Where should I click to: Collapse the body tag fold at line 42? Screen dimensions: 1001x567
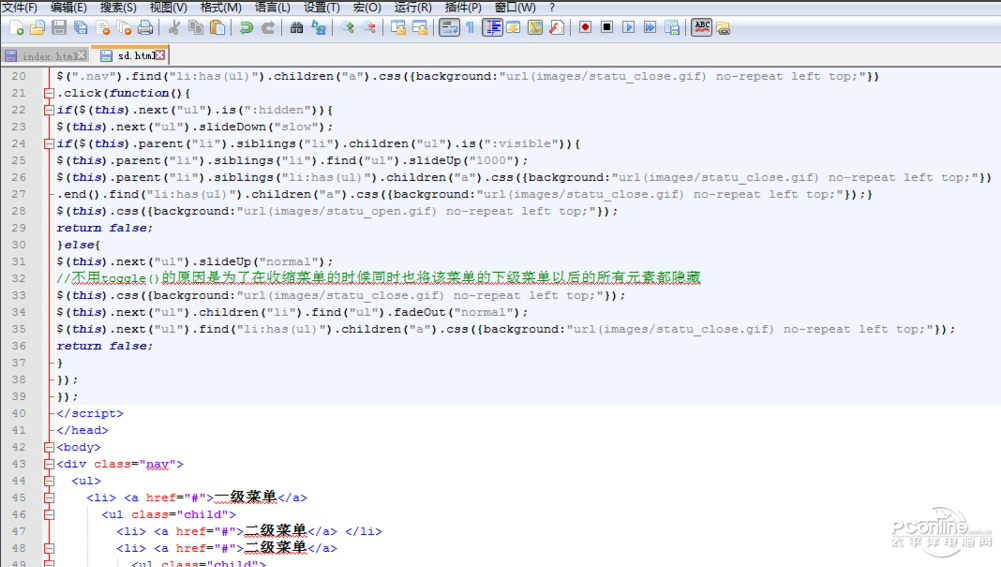click(49, 447)
